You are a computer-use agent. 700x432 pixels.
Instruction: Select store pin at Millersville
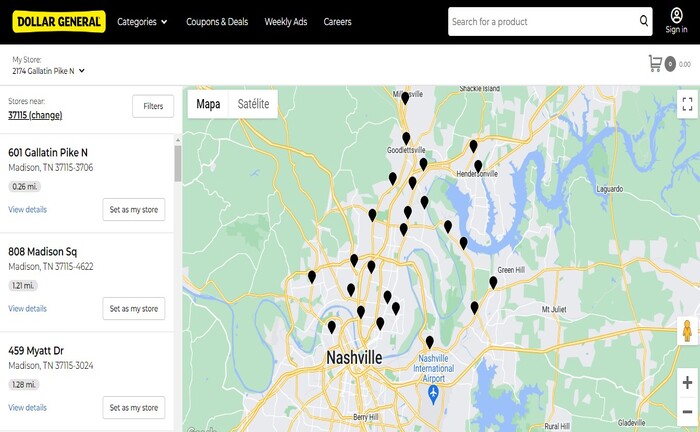405,98
